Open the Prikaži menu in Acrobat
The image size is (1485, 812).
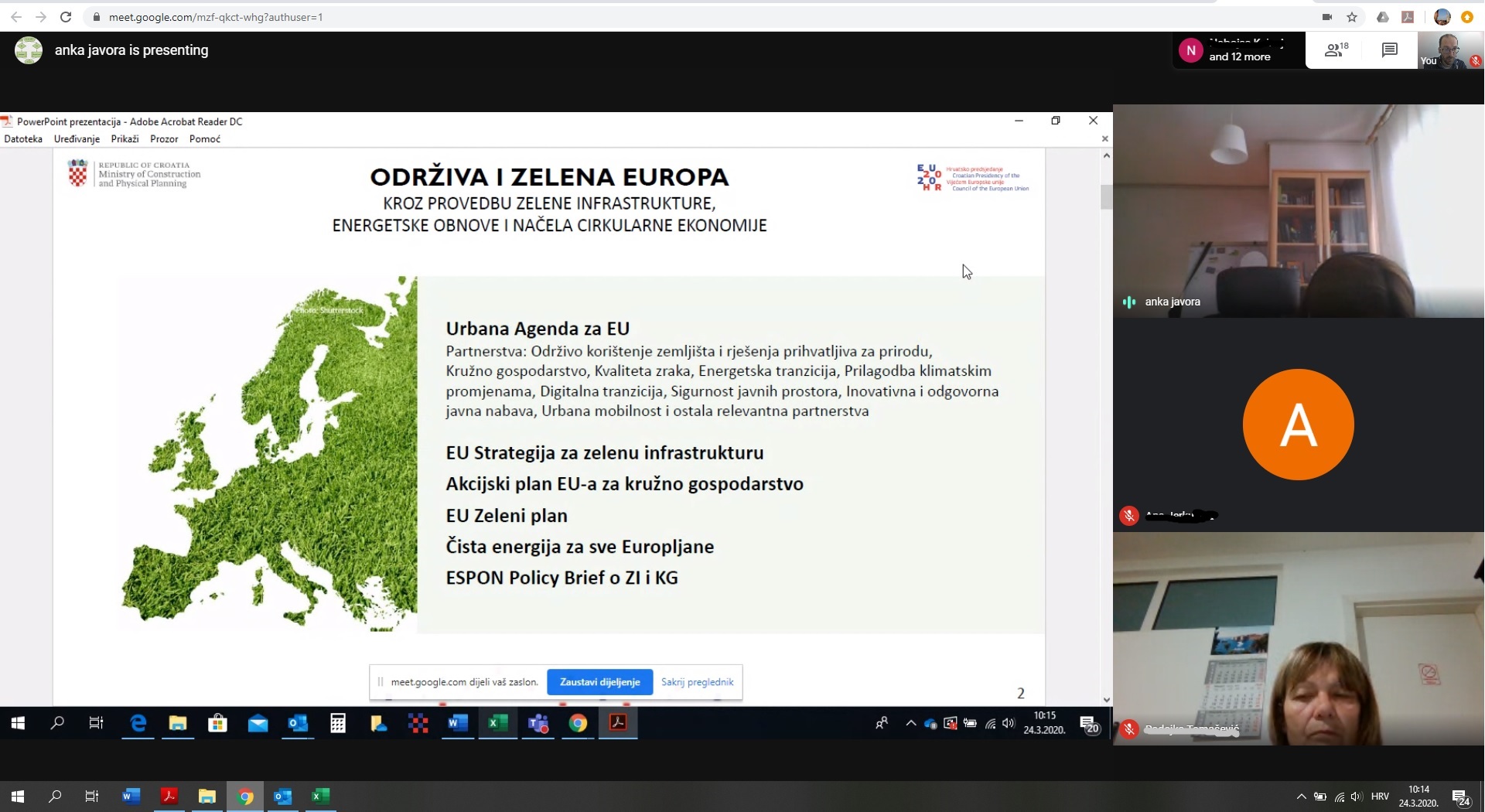[x=125, y=139]
